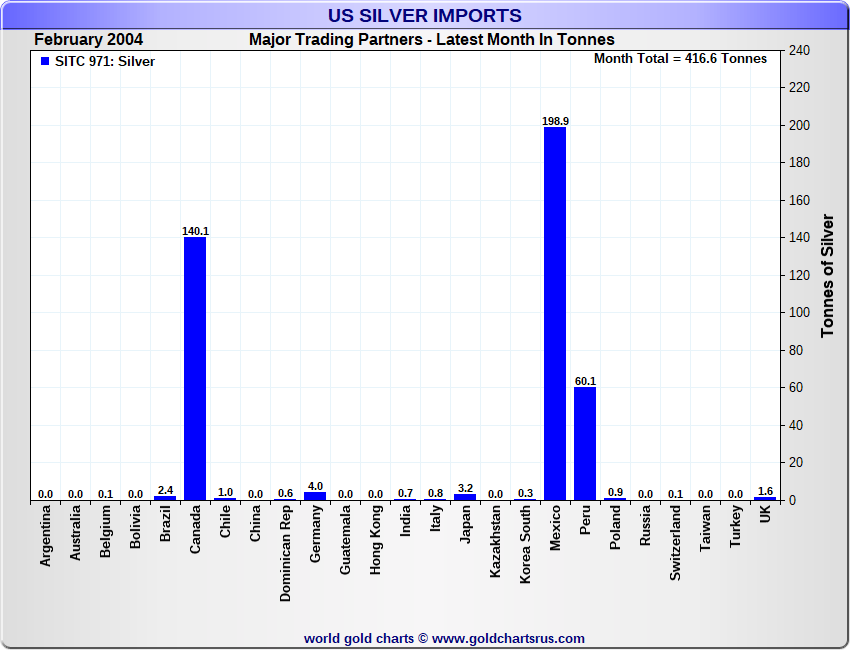Click the 240 tick on the y-axis
Screen dimensions: 850x650
[x=799, y=50]
